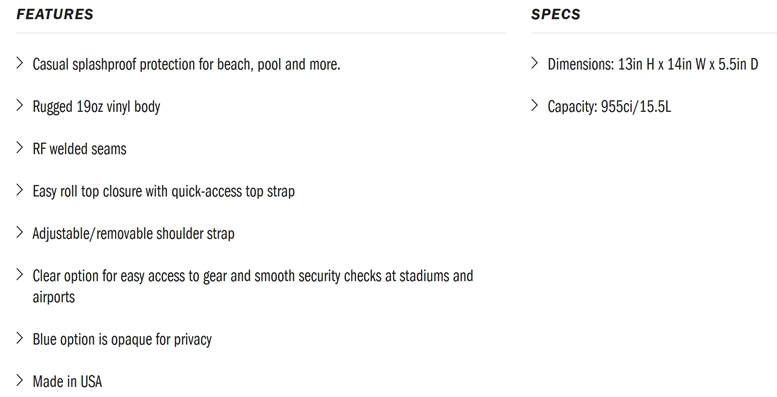777x397 pixels.
Task: Click the Easy roll top closure text
Action: pos(164,191)
